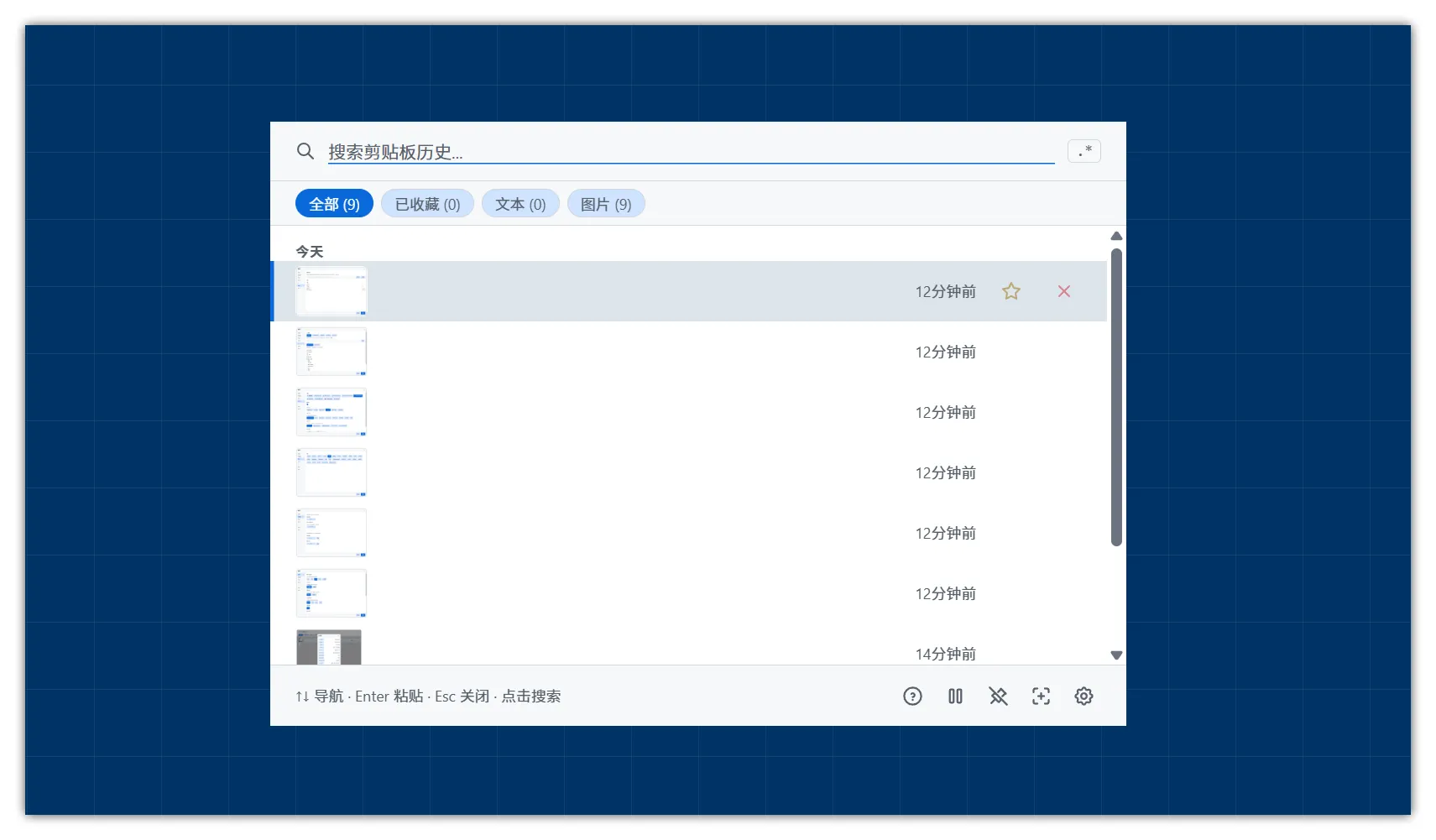Star the first clipboard item as favorite
The height and width of the screenshot is (840, 1436).
1011,291
